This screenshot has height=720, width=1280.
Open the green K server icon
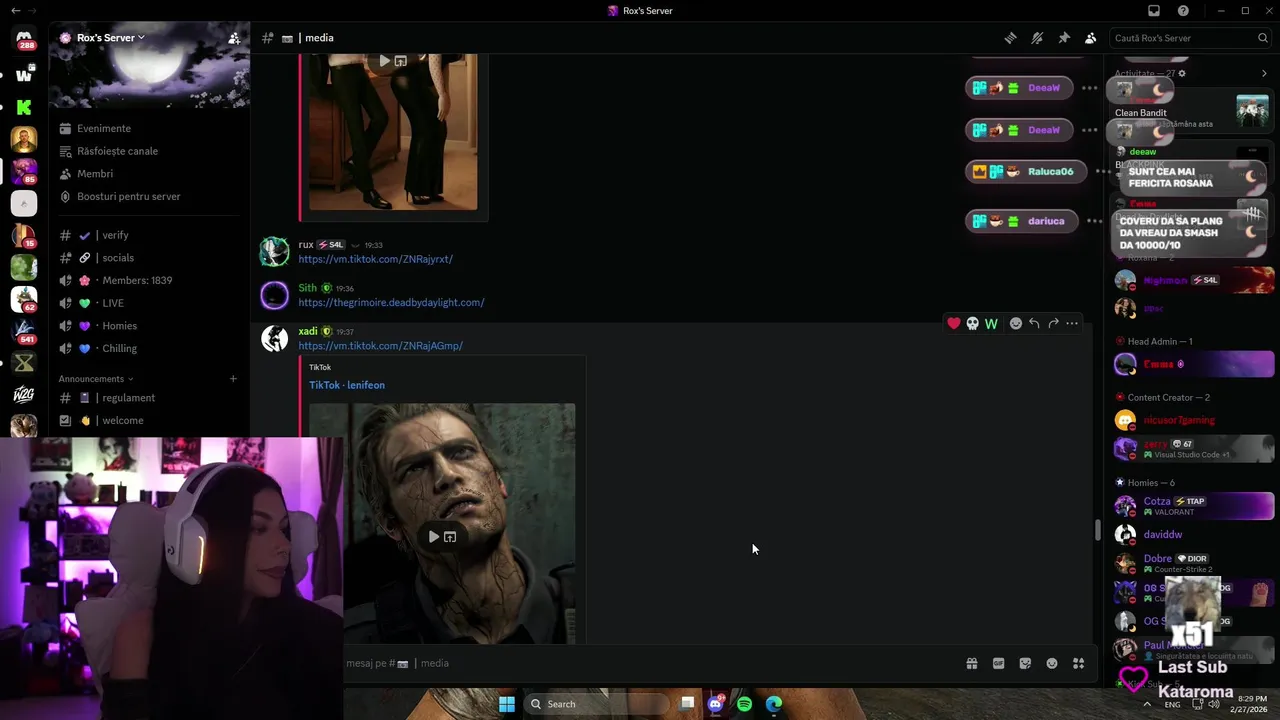pos(24,107)
